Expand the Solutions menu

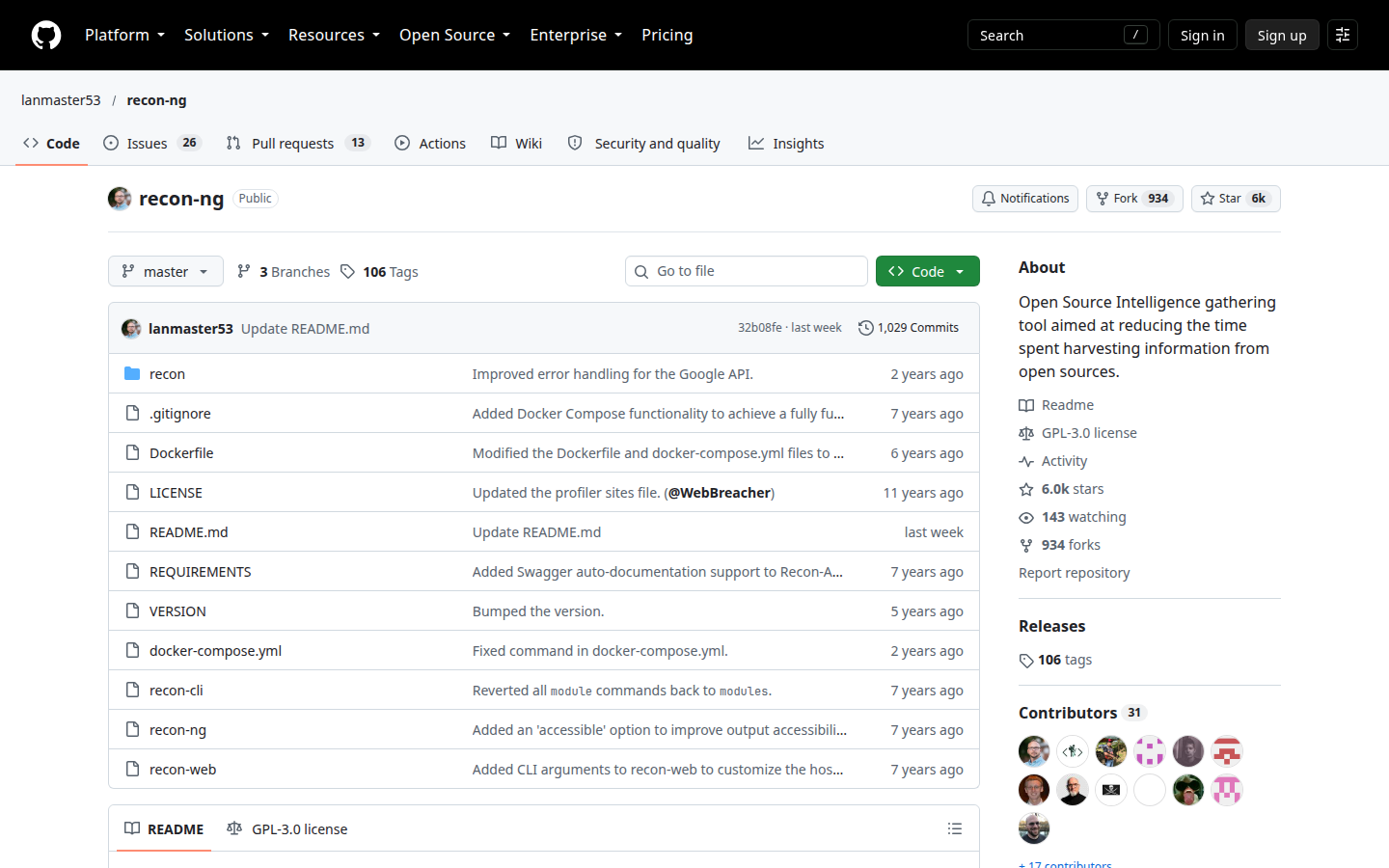tap(227, 35)
